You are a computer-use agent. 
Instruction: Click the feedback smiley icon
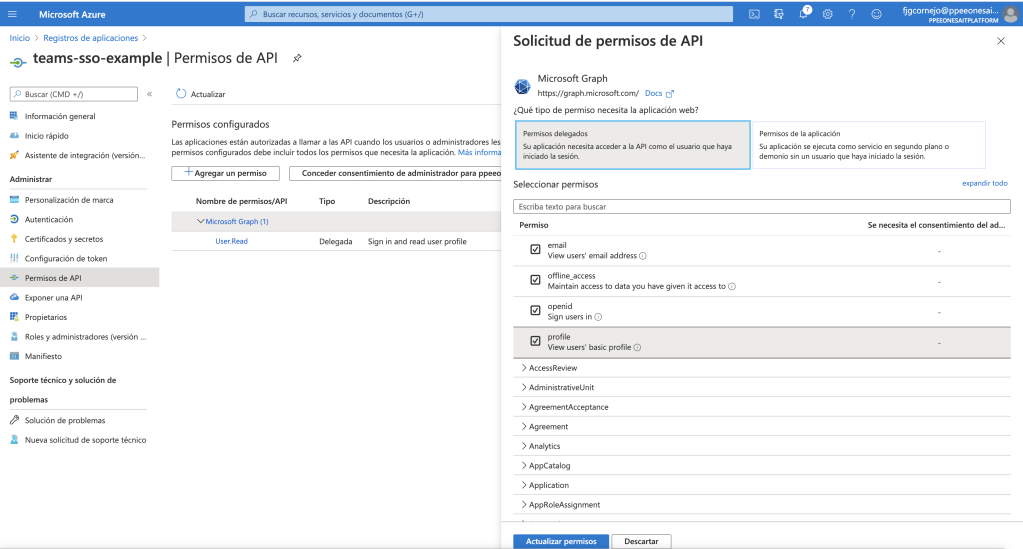[x=877, y=14]
